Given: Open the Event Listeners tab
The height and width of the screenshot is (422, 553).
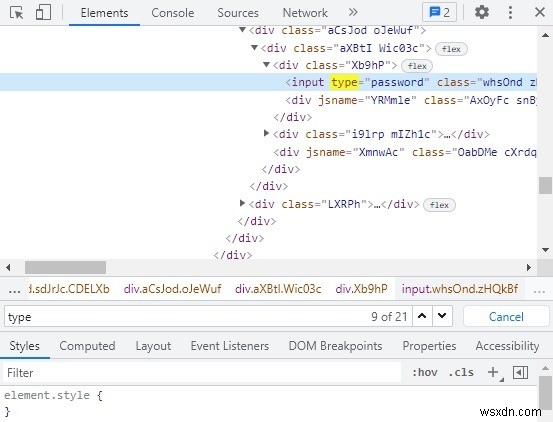Looking at the screenshot, I should click(x=230, y=346).
